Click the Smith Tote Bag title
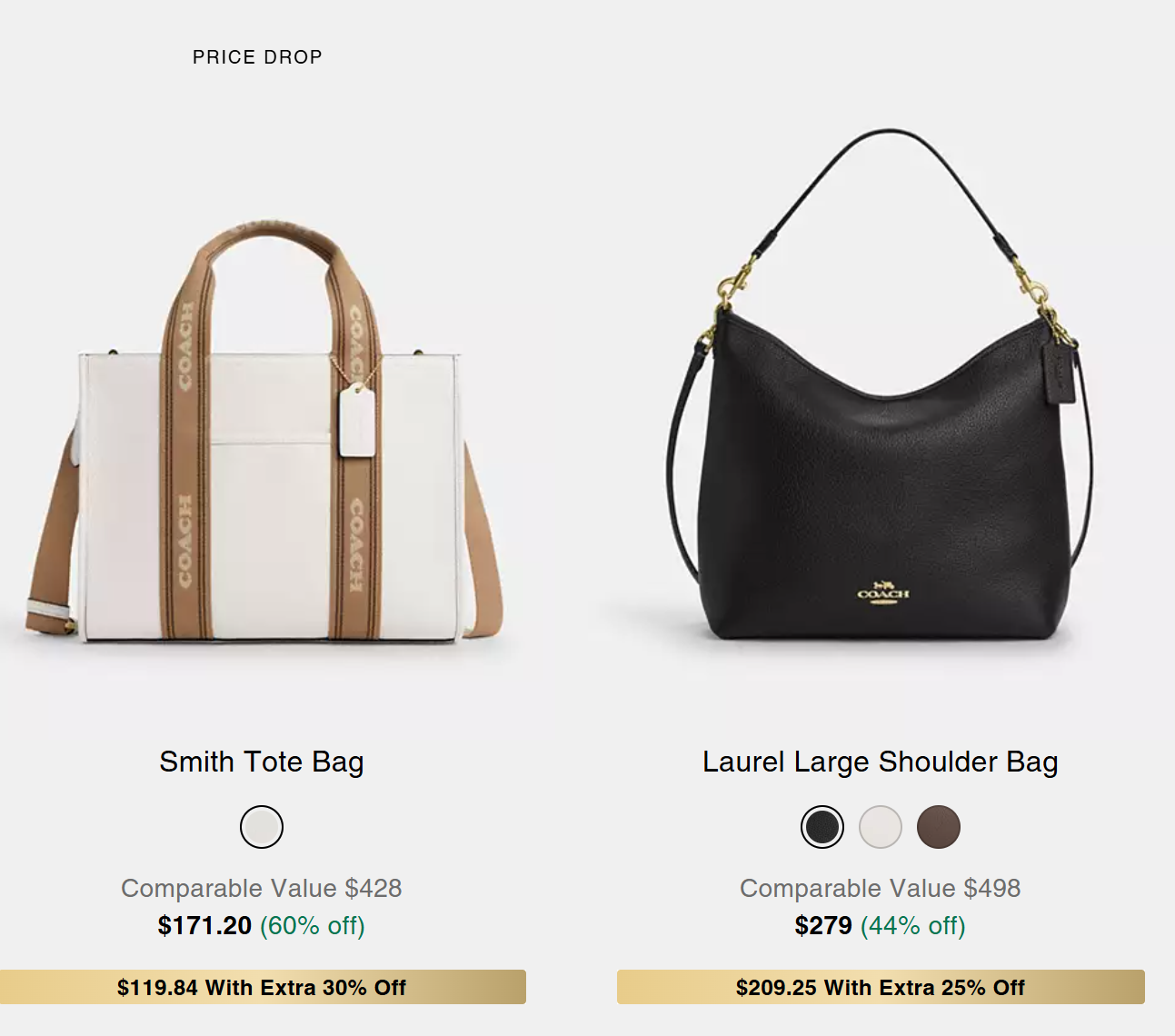 (262, 762)
